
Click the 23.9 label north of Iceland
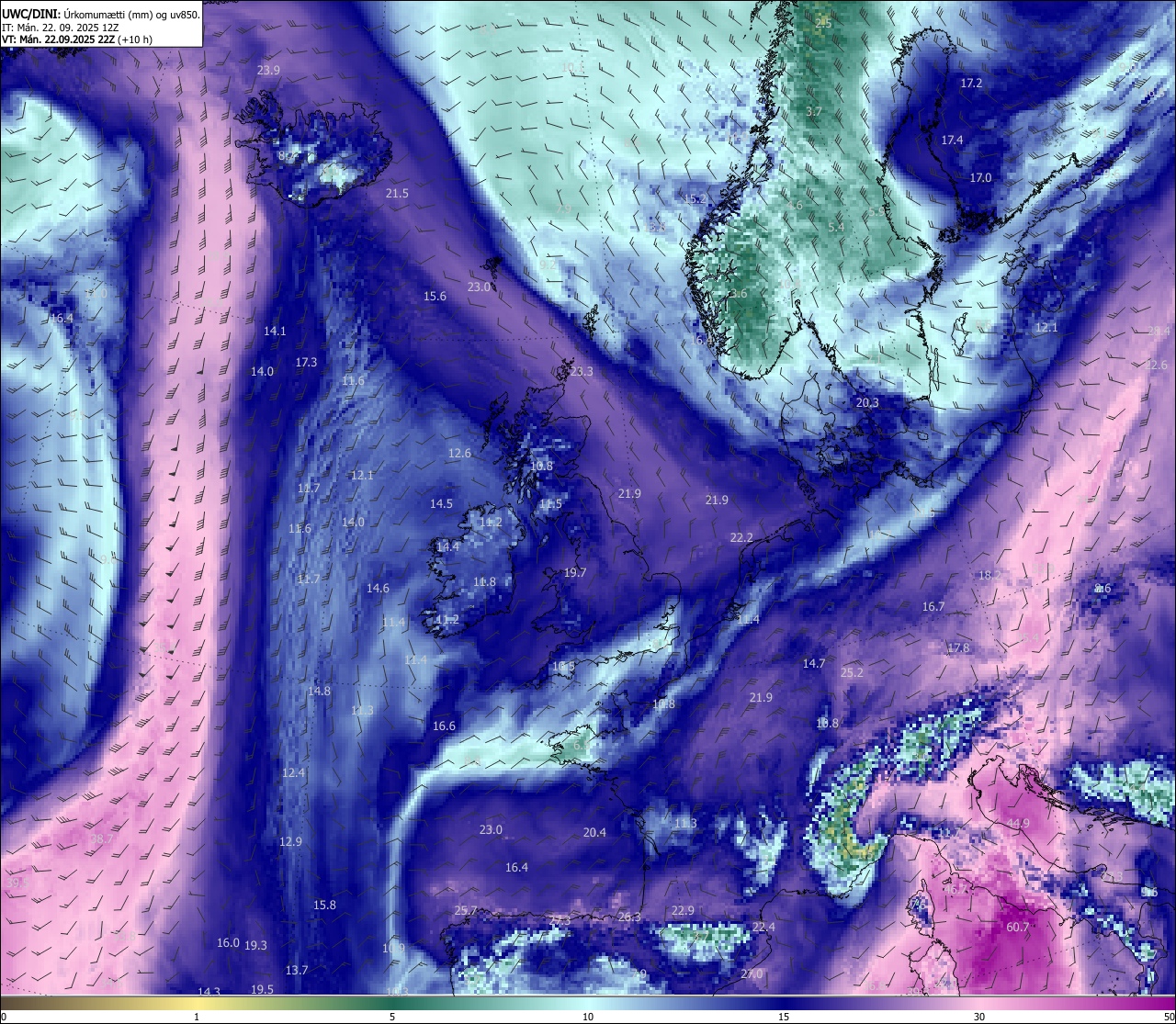[269, 70]
